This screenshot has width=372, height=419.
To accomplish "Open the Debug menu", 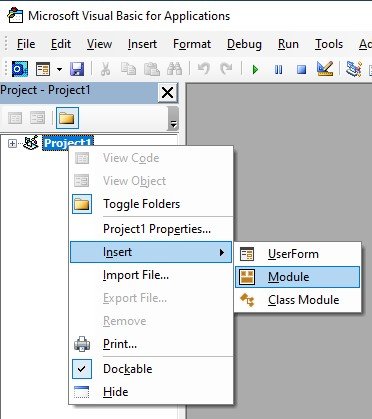I will [x=244, y=44].
